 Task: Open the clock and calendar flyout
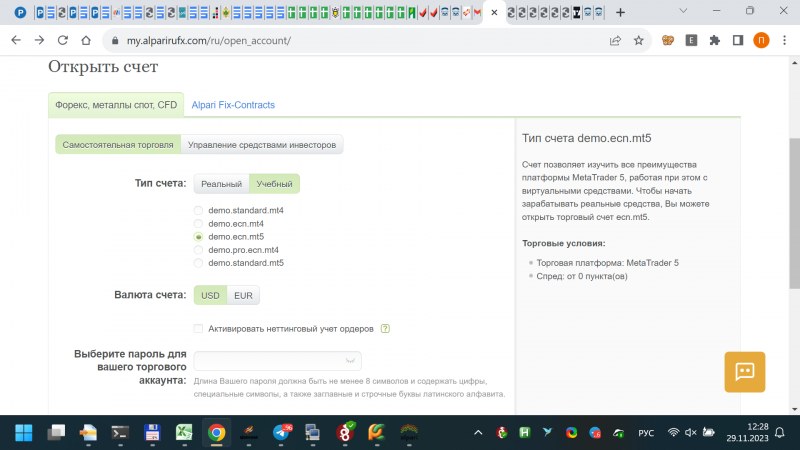(x=747, y=433)
